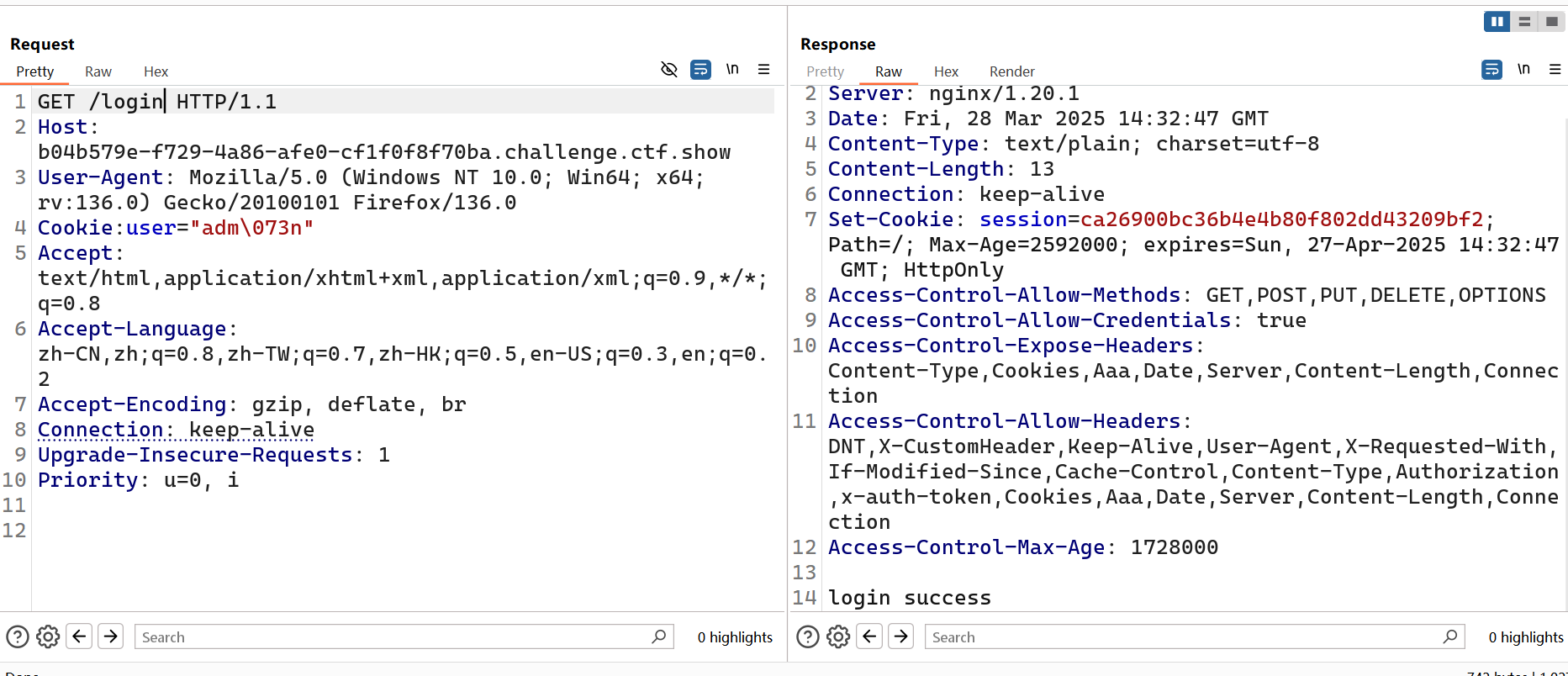Screen dimensions: 1568x676
Task: Click 'Access-Control-Max-Age: 1728000' line
Action: (1023, 547)
